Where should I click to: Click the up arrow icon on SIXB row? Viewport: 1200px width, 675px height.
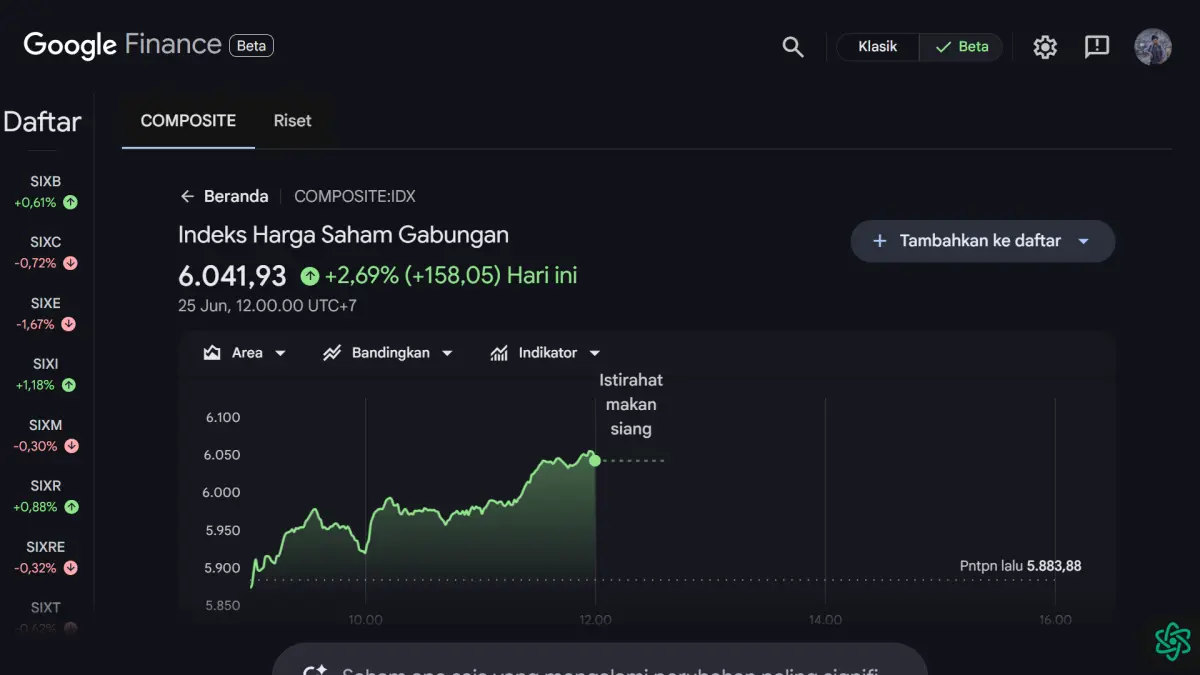tap(70, 202)
